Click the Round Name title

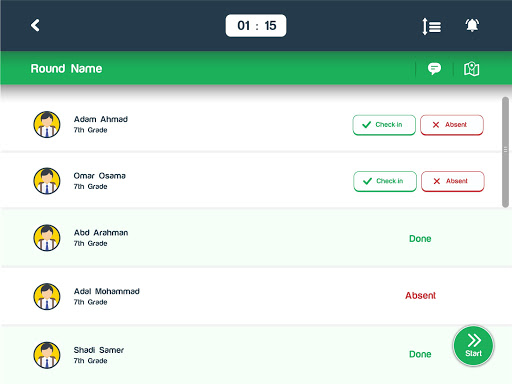(x=66, y=69)
